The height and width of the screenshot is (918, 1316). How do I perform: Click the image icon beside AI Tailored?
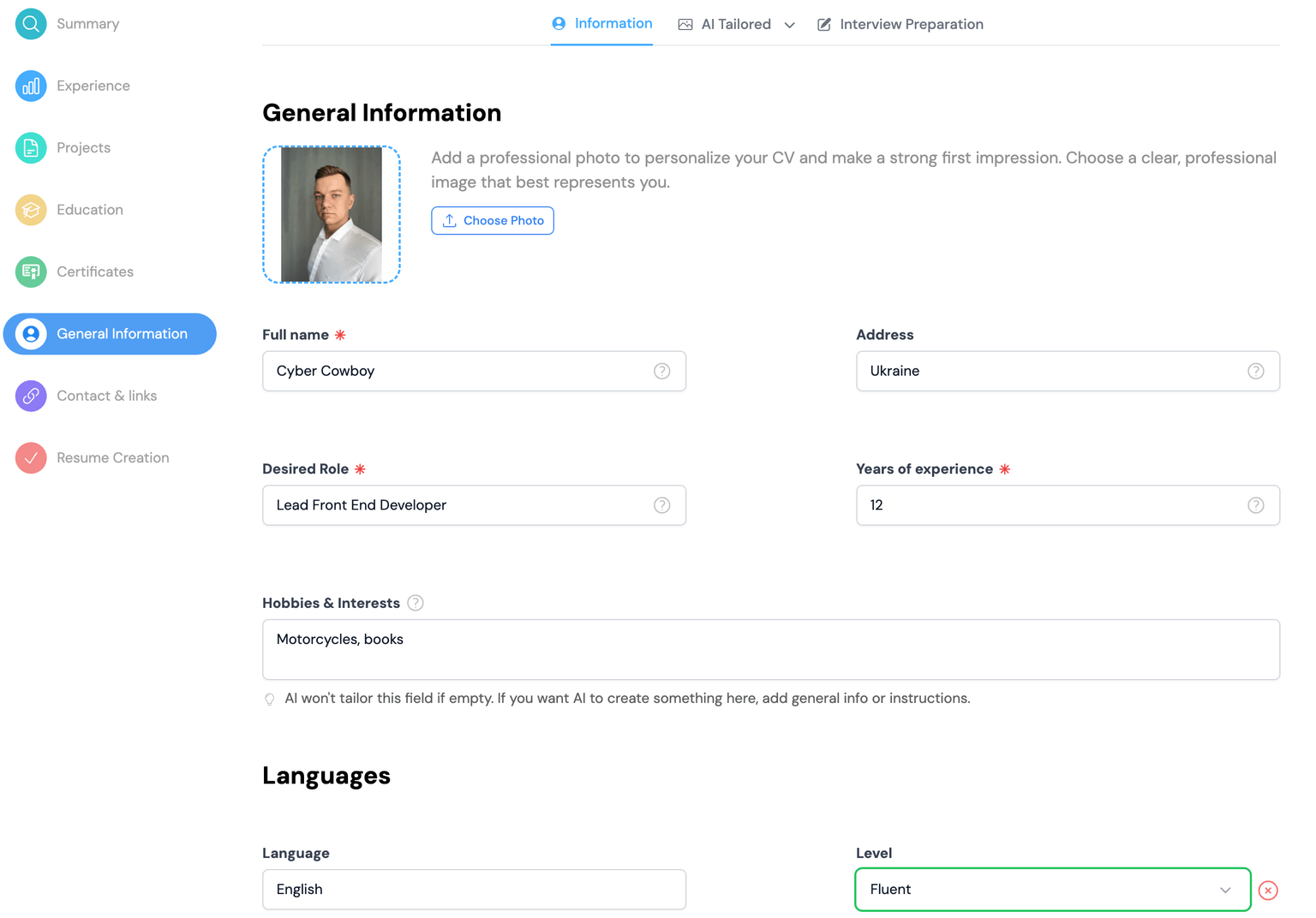[685, 25]
